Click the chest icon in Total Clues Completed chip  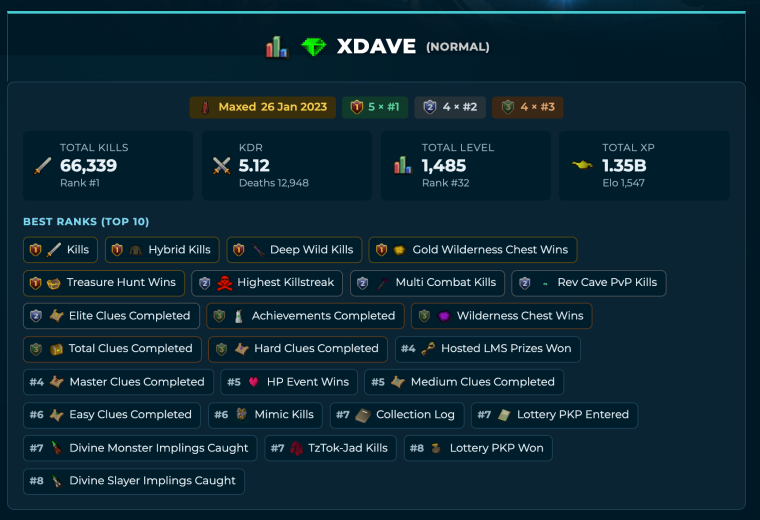[56, 349]
